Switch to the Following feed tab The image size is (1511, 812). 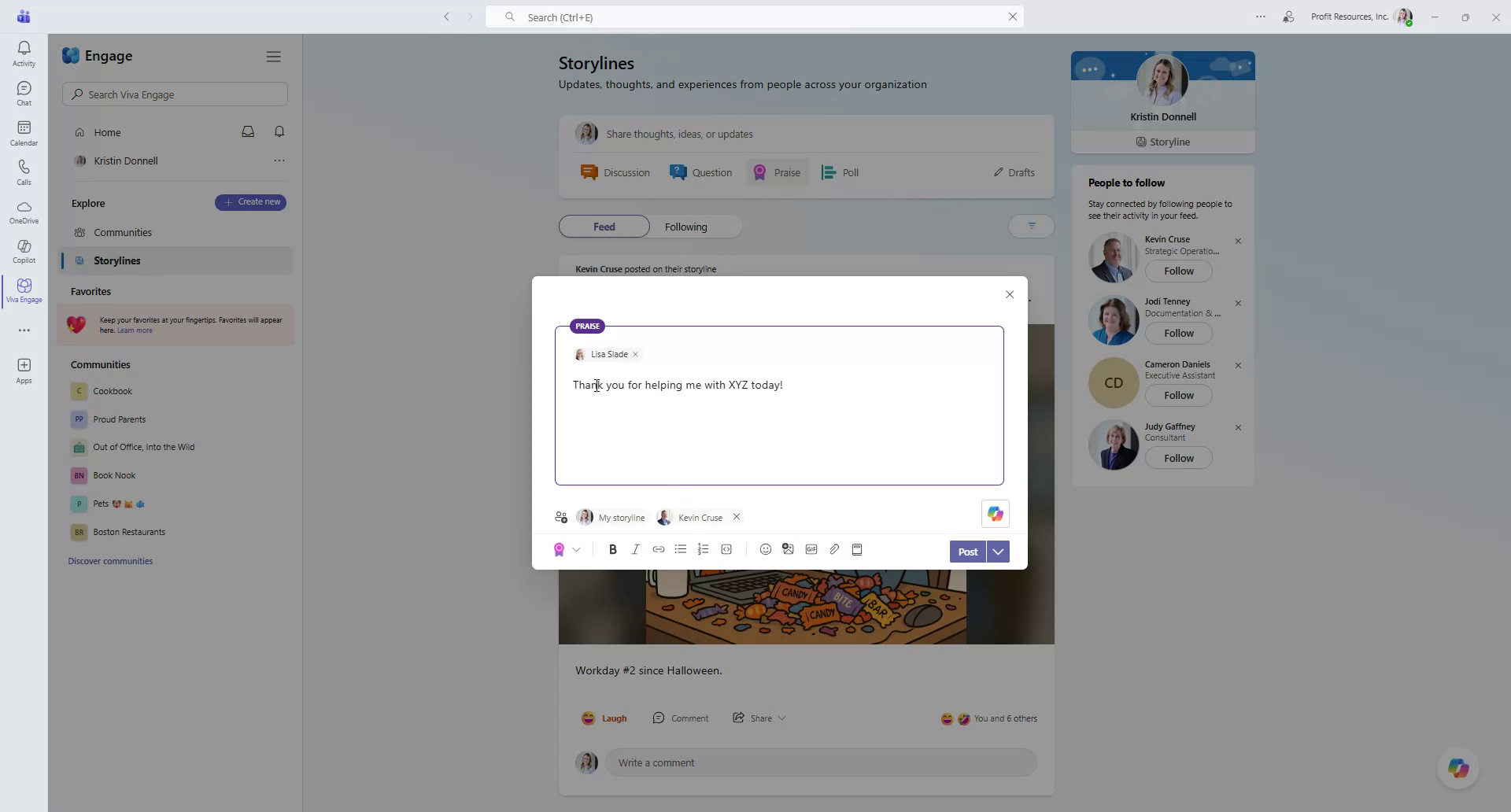click(x=686, y=226)
